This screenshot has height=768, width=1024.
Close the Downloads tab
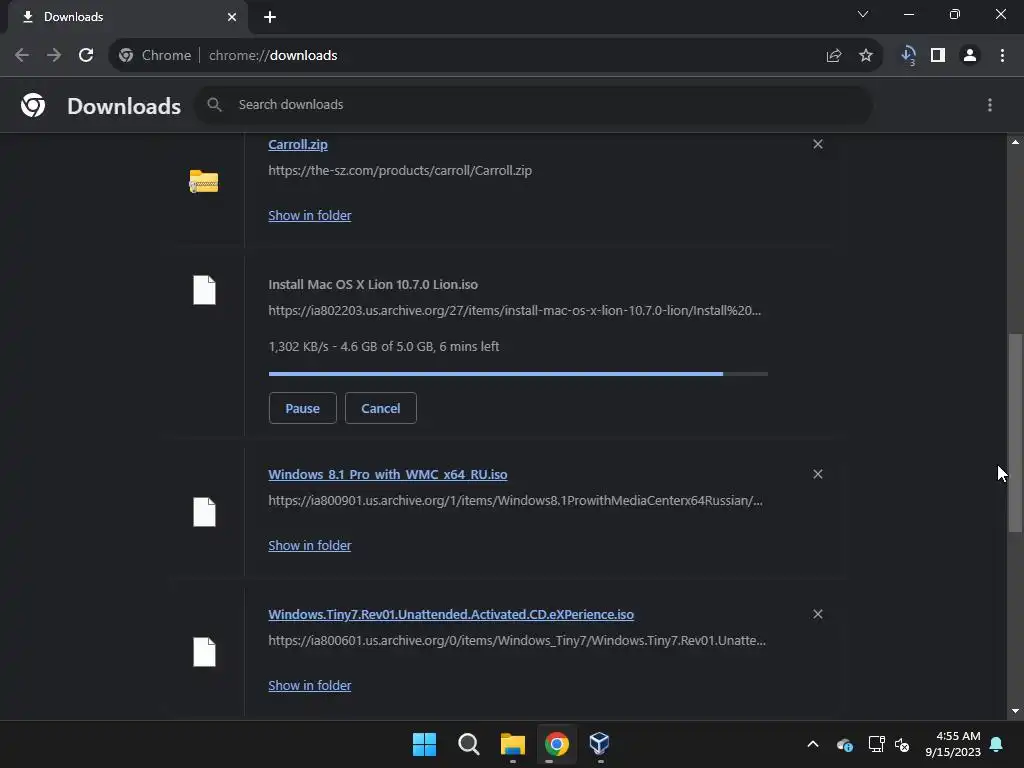click(x=232, y=17)
